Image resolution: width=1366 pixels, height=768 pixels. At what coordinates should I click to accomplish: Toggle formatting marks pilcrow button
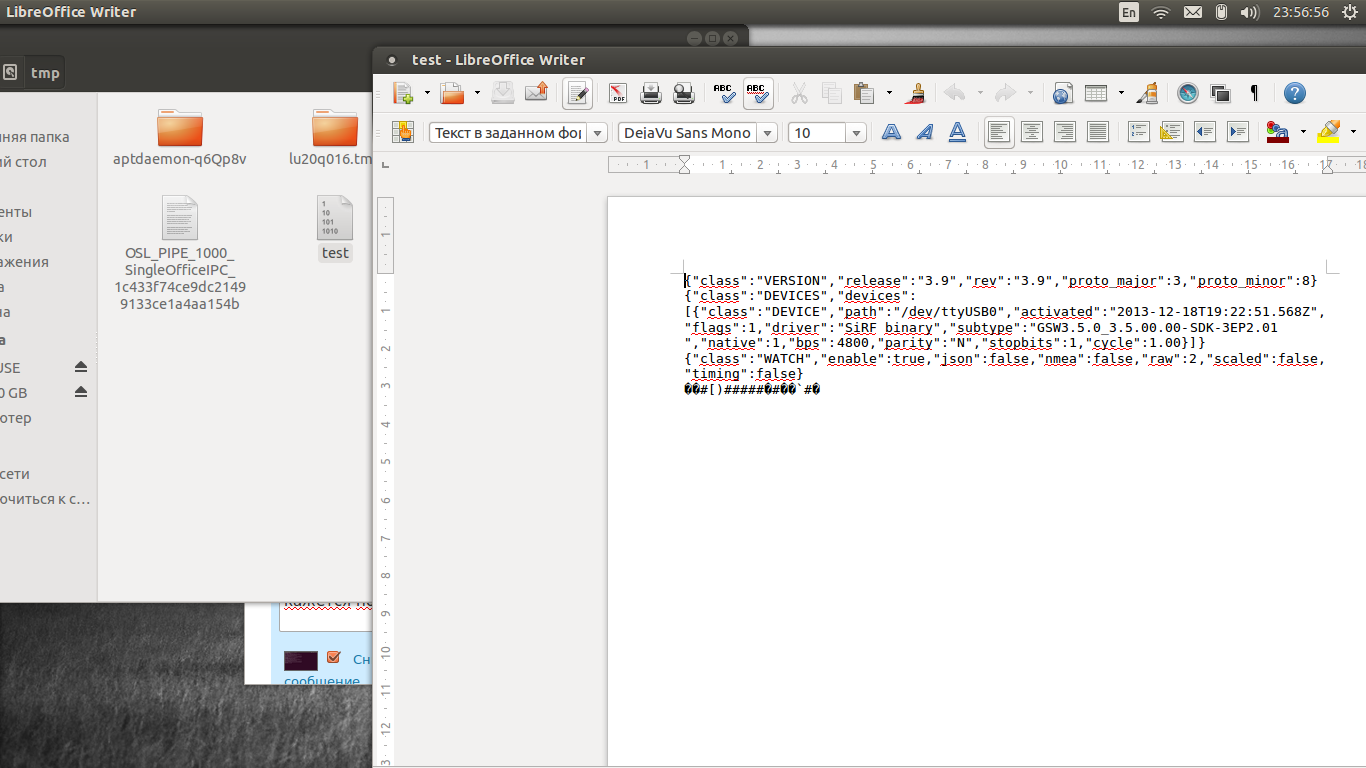pyautogui.click(x=1254, y=94)
